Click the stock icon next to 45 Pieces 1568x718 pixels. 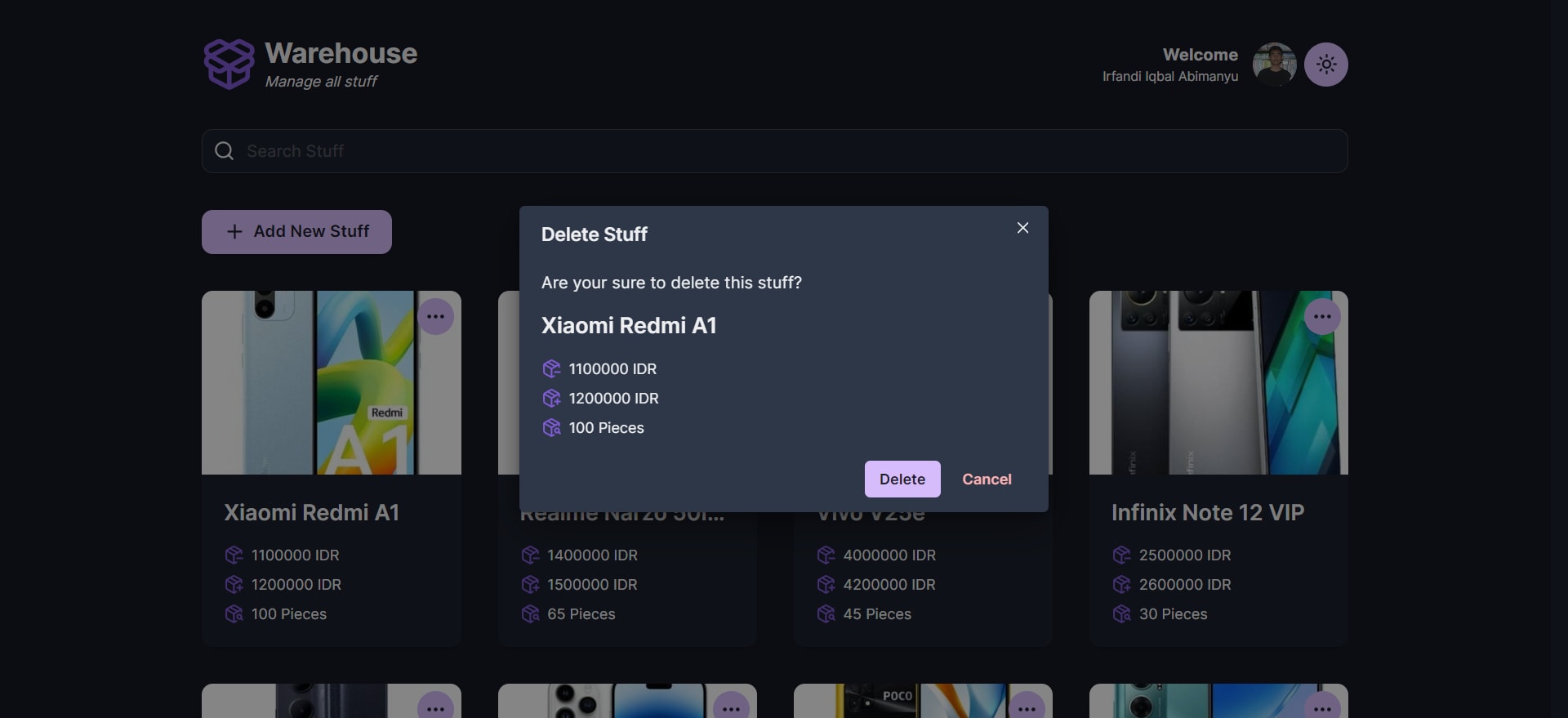[x=826, y=614]
